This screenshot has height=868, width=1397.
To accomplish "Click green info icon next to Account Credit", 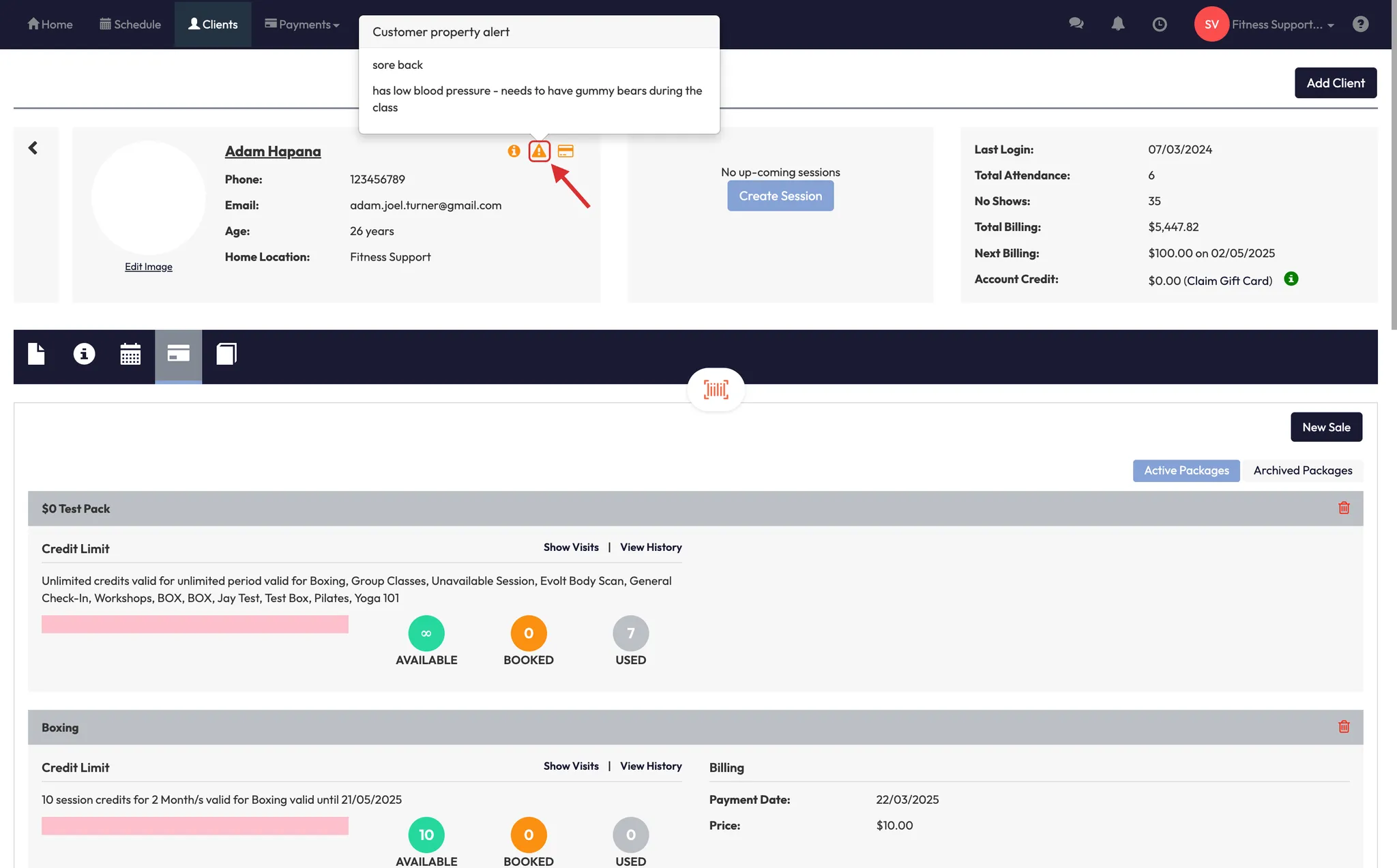I will pyautogui.click(x=1291, y=279).
